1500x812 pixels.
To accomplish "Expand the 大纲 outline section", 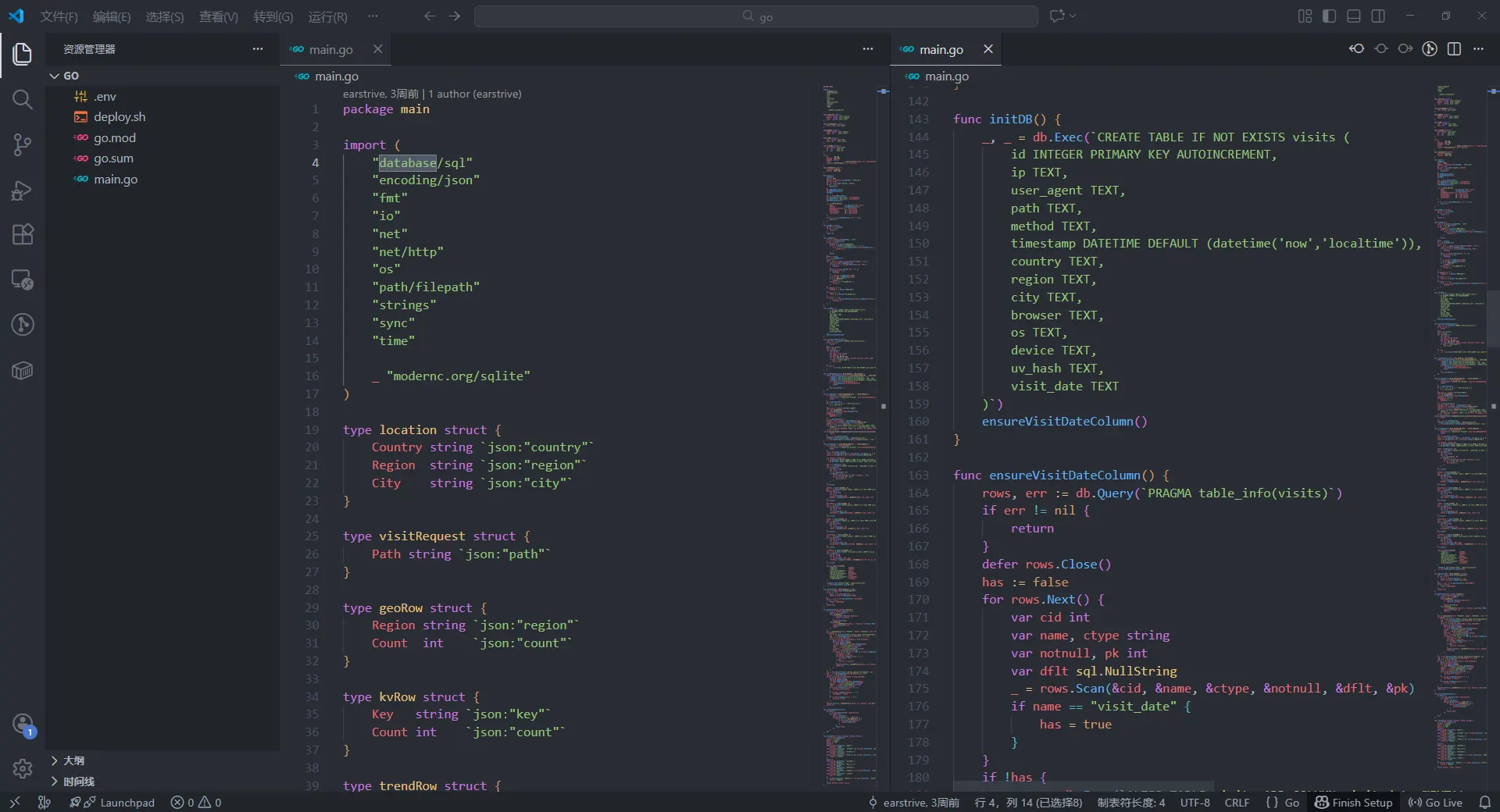I will tap(73, 760).
